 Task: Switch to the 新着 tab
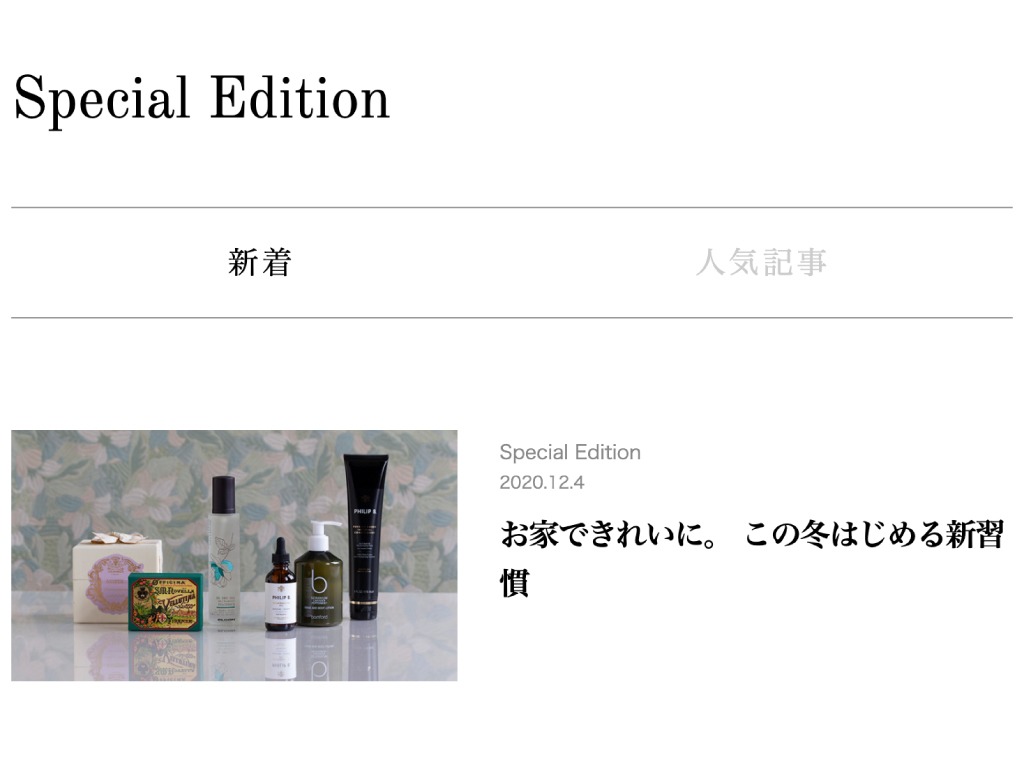click(259, 263)
